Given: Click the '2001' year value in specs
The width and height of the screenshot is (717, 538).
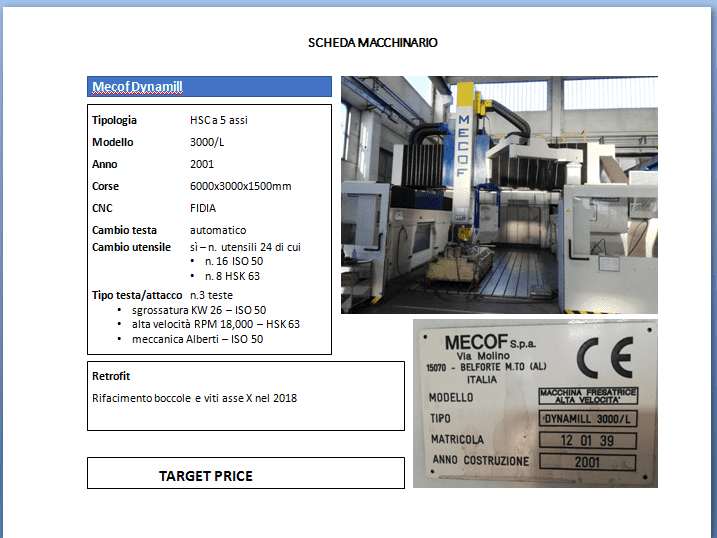Looking at the screenshot, I should click(x=202, y=164).
